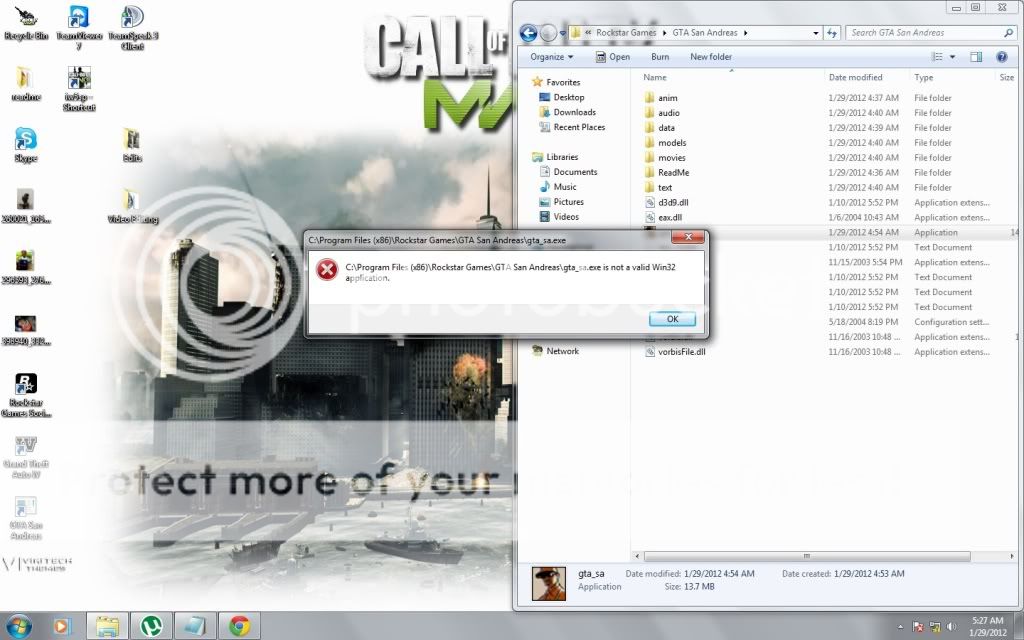Open the uTorrent icon in the taskbar
This screenshot has width=1024, height=640.
tap(150, 626)
